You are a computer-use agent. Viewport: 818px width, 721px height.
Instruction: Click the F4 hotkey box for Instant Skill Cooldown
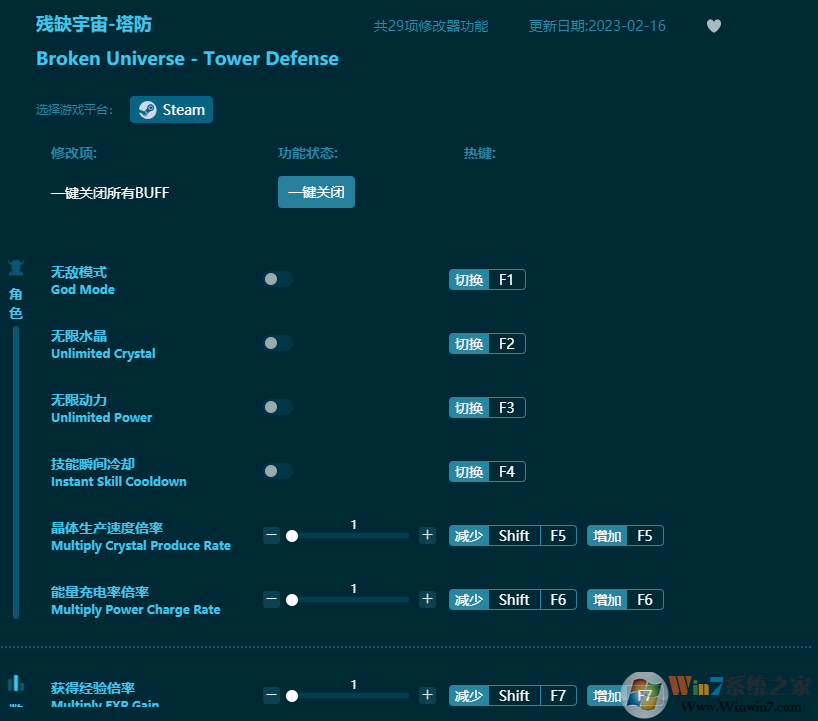487,472
